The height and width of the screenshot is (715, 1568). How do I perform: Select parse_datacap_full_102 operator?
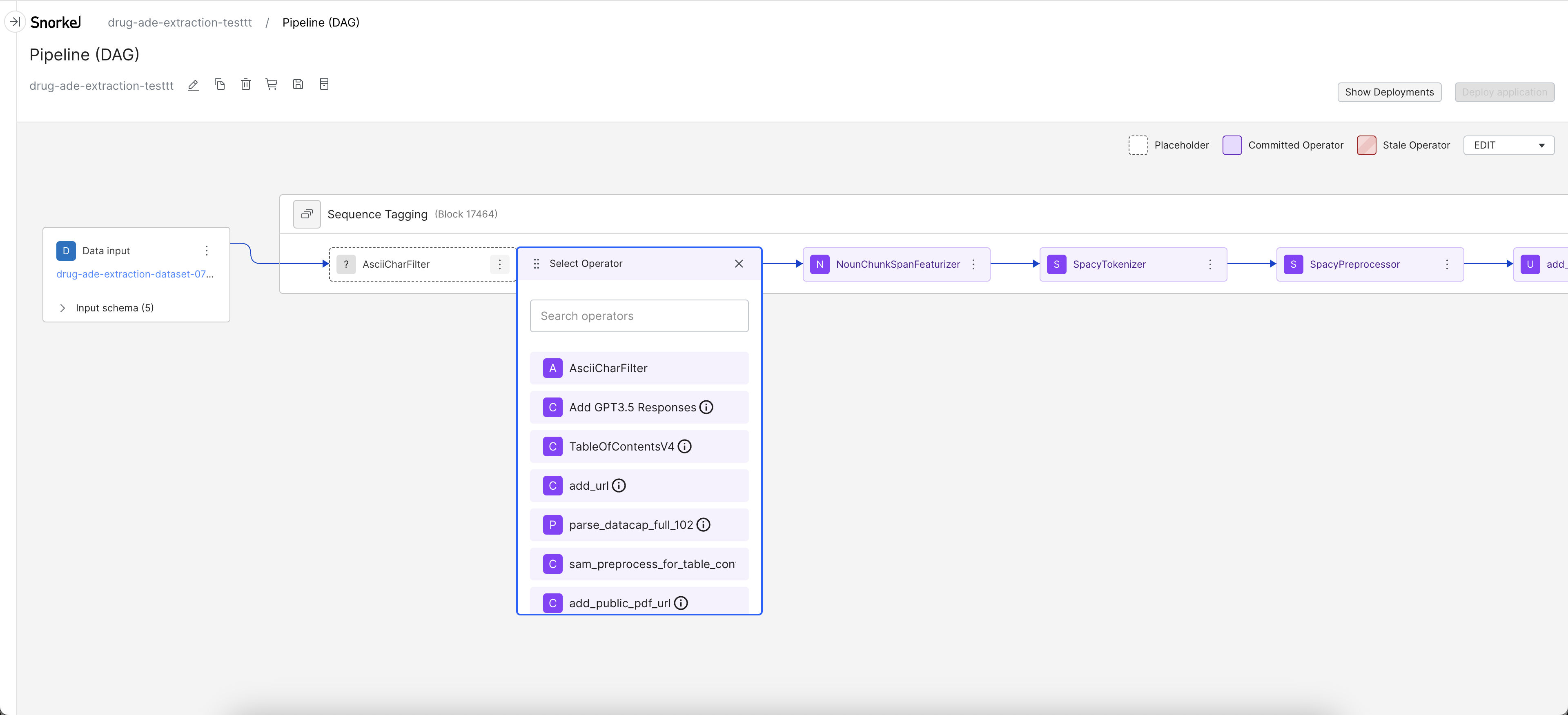[x=639, y=524]
